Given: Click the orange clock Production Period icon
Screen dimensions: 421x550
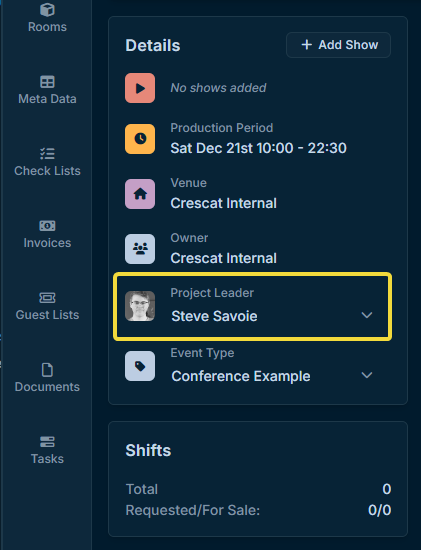Looking at the screenshot, I should tap(140, 139).
